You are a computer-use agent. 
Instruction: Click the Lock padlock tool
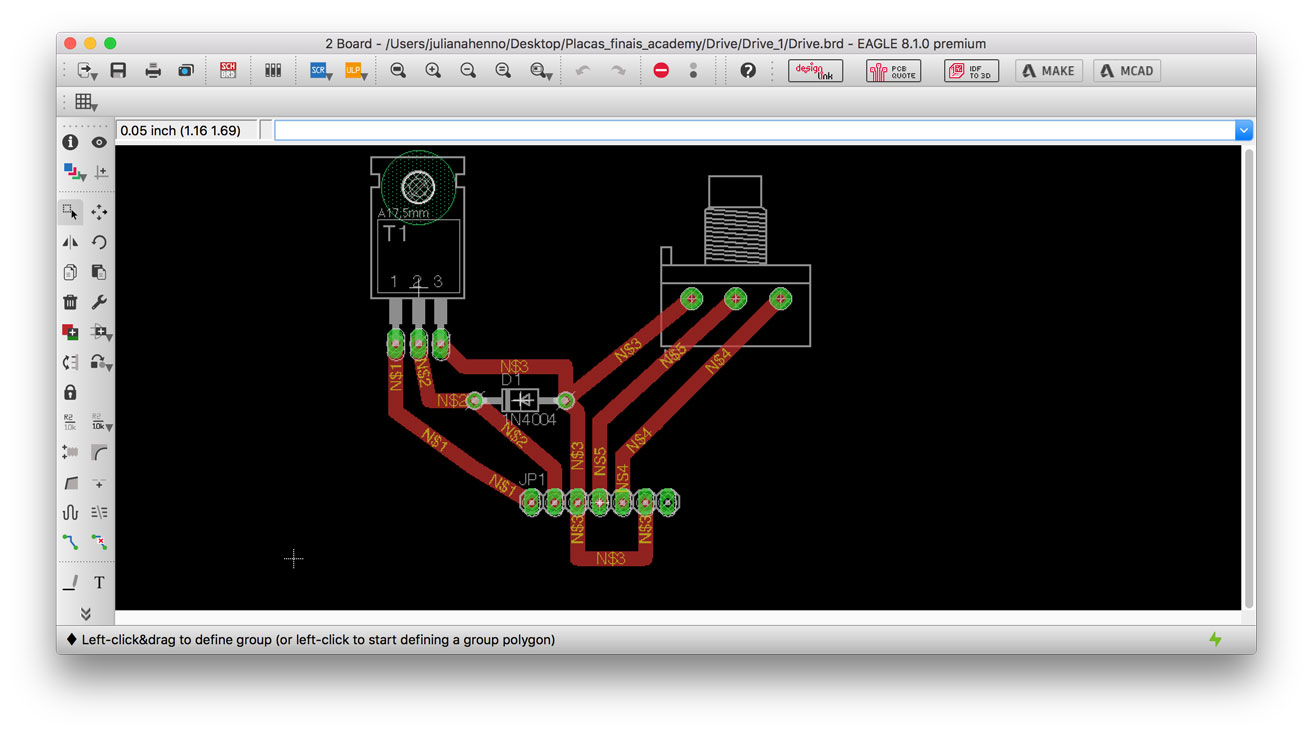70,392
